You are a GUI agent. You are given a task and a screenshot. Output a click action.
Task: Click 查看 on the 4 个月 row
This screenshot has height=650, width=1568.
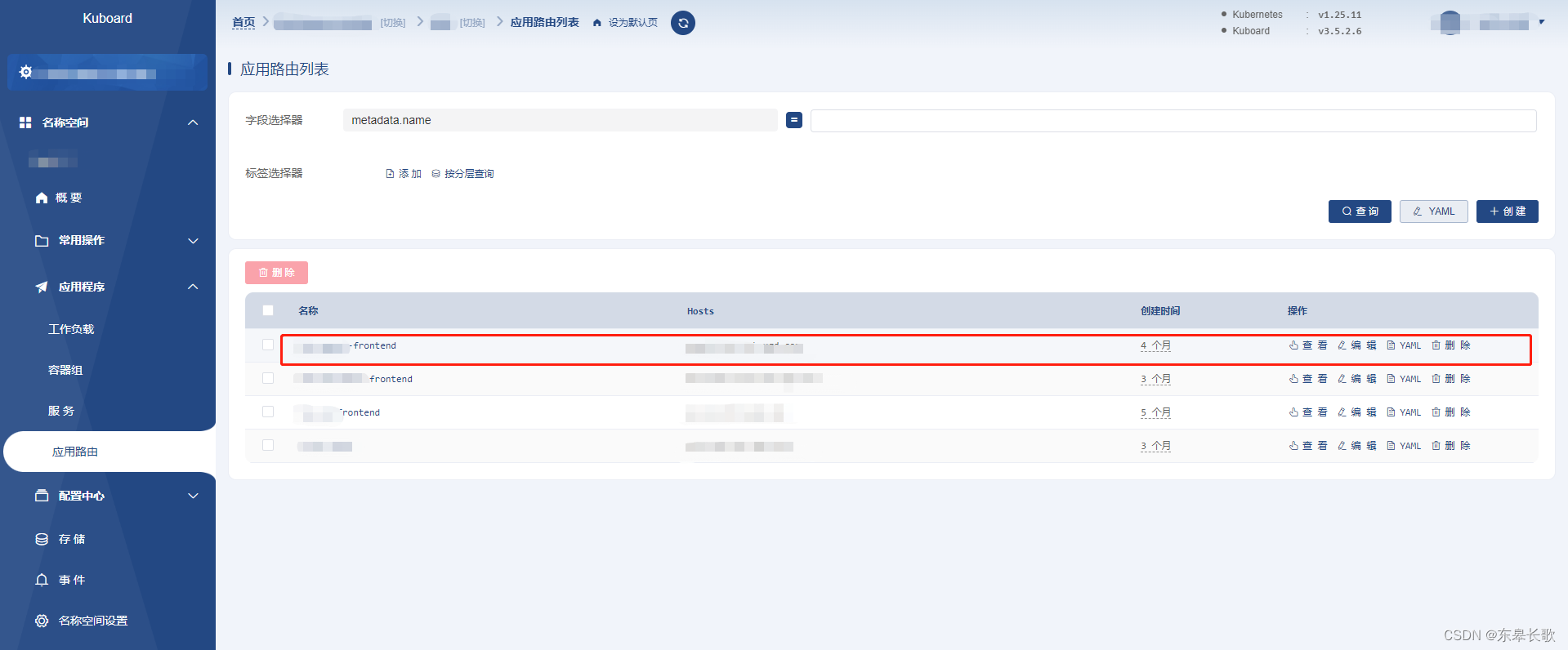(x=1308, y=345)
